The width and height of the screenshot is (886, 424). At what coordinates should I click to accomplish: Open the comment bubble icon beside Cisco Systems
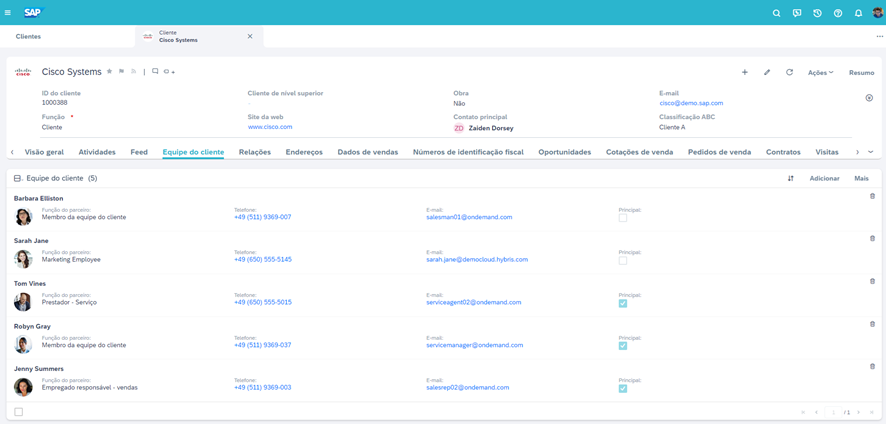coord(155,72)
